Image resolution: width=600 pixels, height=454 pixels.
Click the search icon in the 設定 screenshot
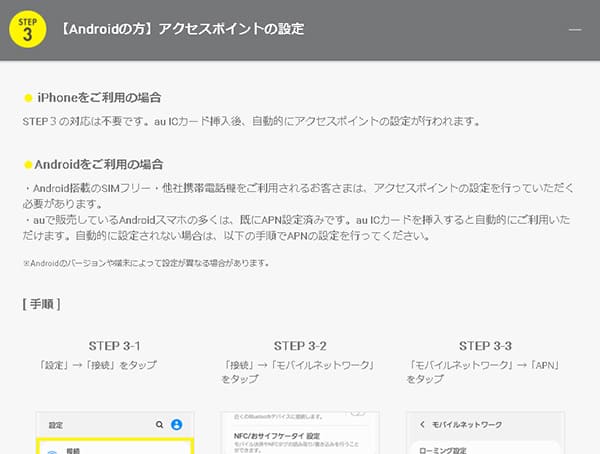click(x=159, y=425)
